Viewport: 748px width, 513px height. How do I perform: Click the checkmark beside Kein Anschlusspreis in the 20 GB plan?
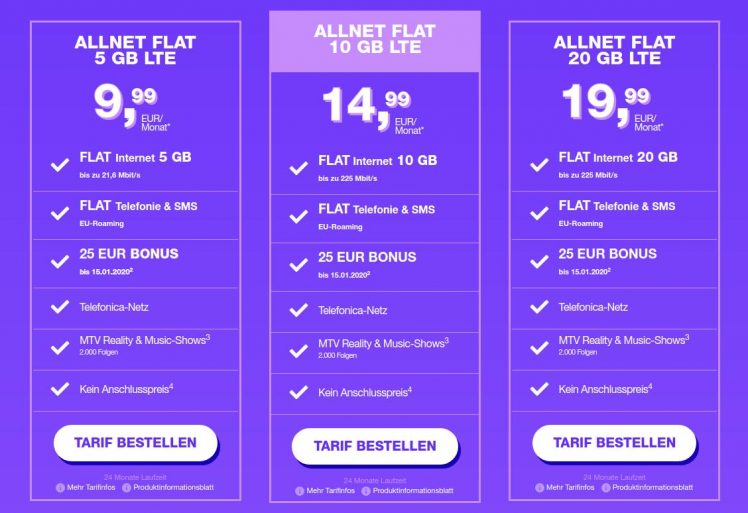click(x=537, y=389)
